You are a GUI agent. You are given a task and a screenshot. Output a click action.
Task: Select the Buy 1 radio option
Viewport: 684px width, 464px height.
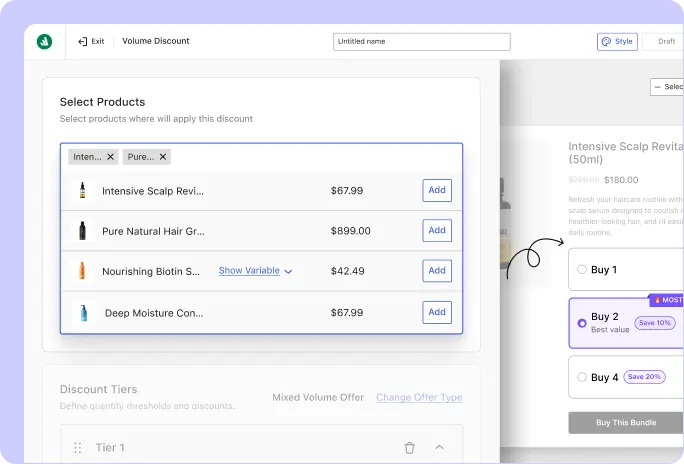581,270
